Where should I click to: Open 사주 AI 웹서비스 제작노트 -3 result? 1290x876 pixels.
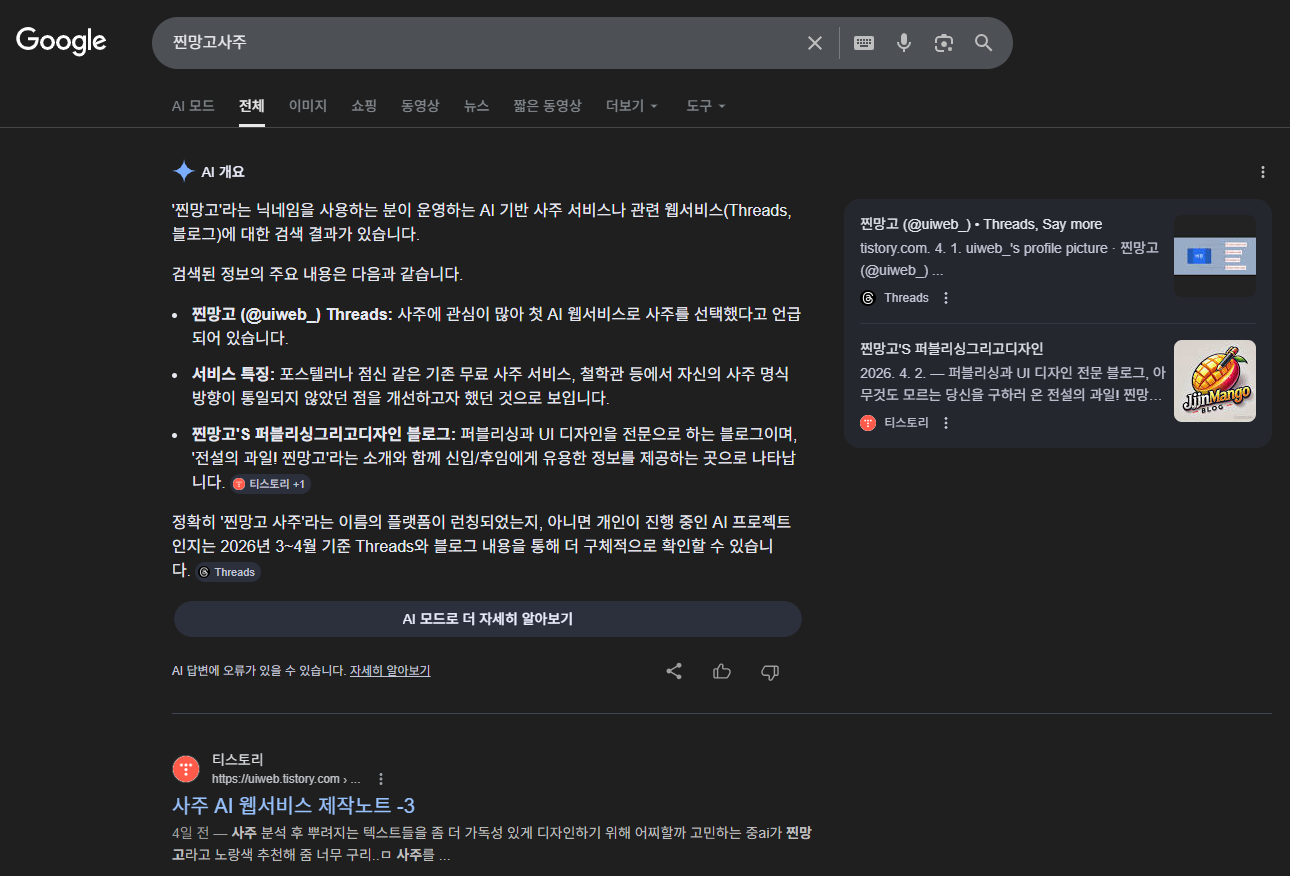tap(293, 805)
